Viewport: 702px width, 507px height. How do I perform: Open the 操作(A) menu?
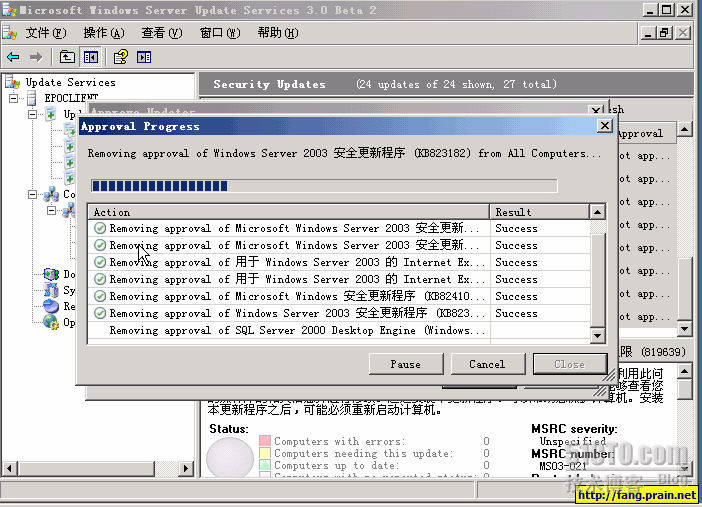[104, 33]
